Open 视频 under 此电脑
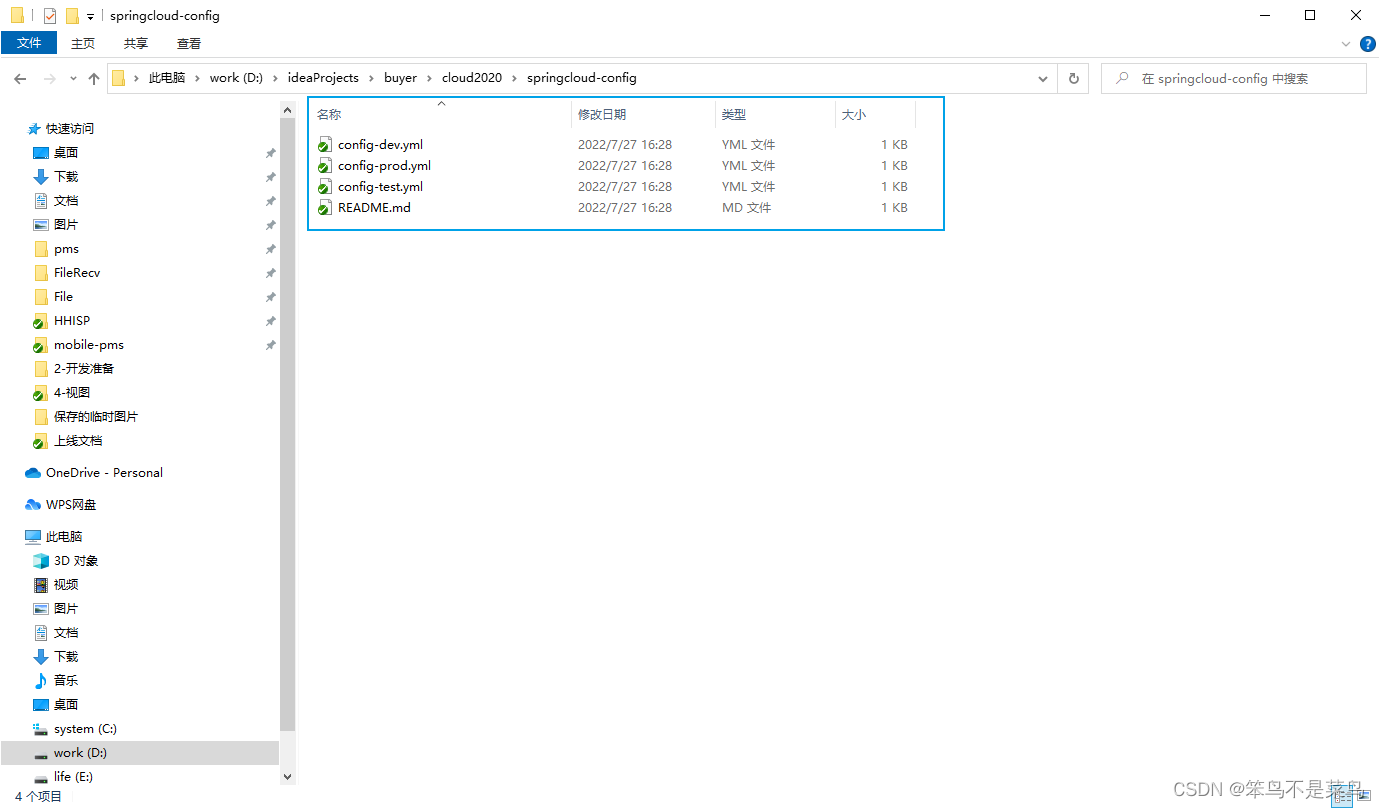 pos(66,585)
